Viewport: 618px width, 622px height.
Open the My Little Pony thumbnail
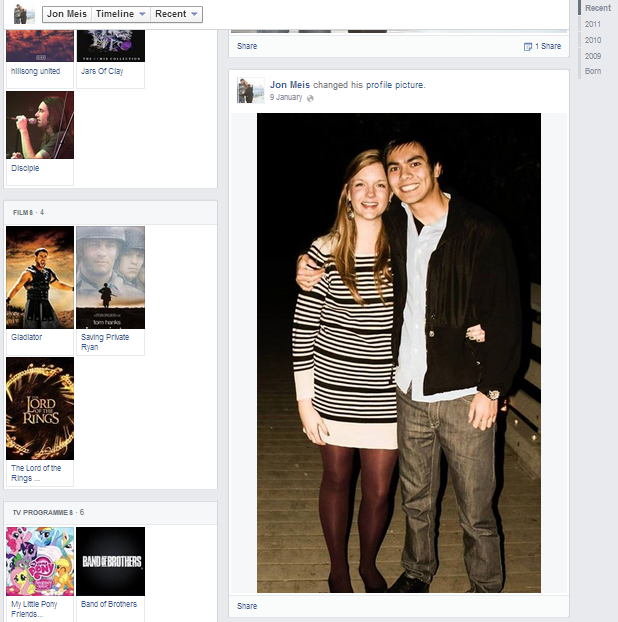pyautogui.click(x=40, y=561)
